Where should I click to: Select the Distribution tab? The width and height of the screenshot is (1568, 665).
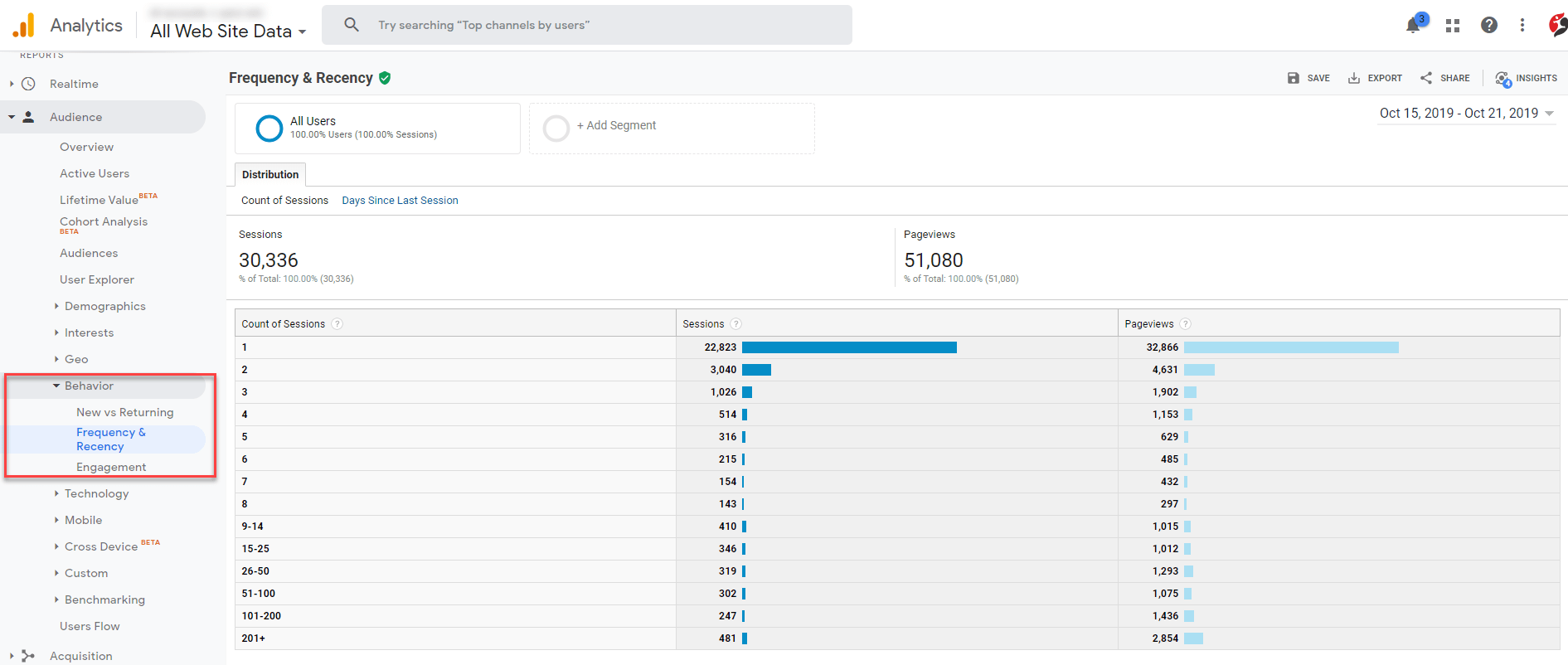(270, 175)
